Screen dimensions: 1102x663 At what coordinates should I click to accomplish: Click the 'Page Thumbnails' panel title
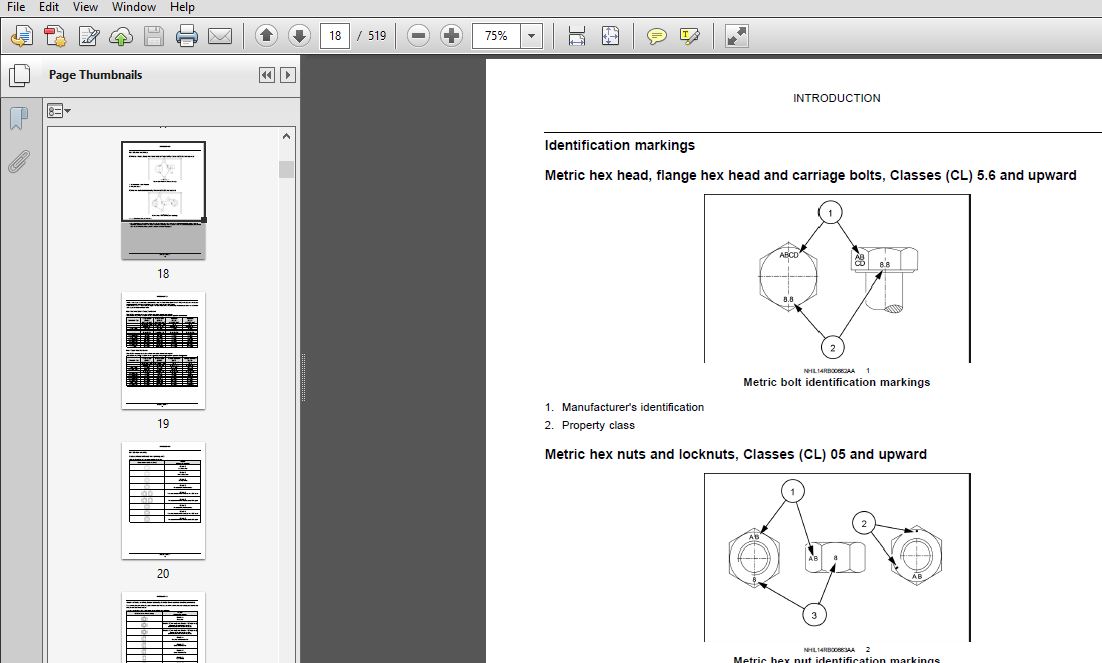(x=96, y=75)
